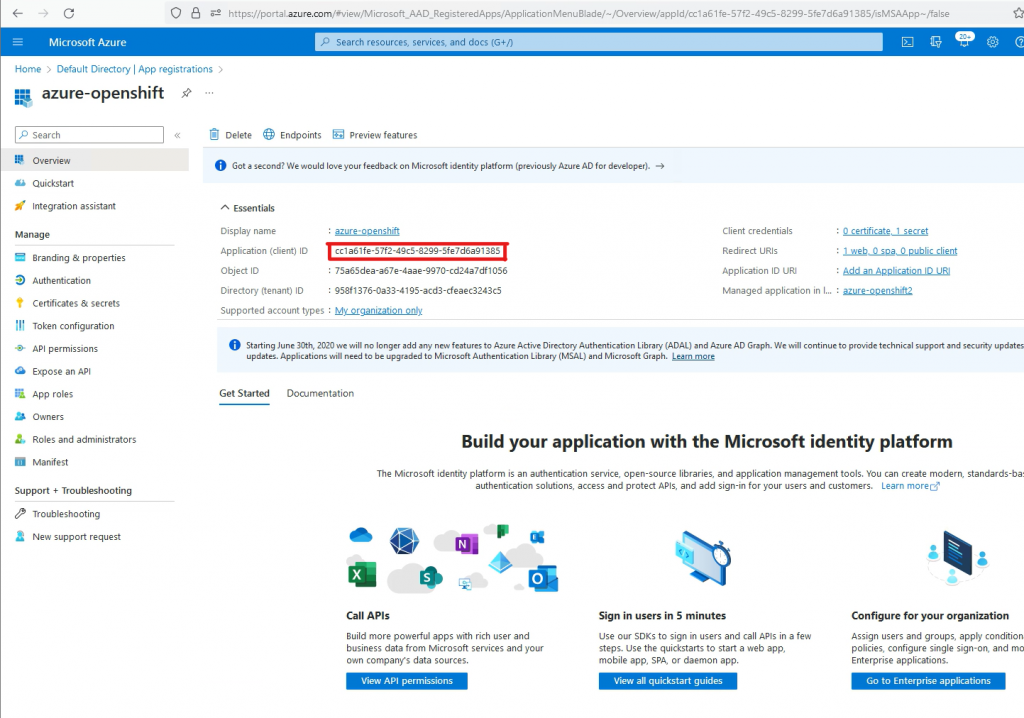Screen dimensions: 1024x718
Task: Open the notifications bell icon
Action: pos(964,41)
